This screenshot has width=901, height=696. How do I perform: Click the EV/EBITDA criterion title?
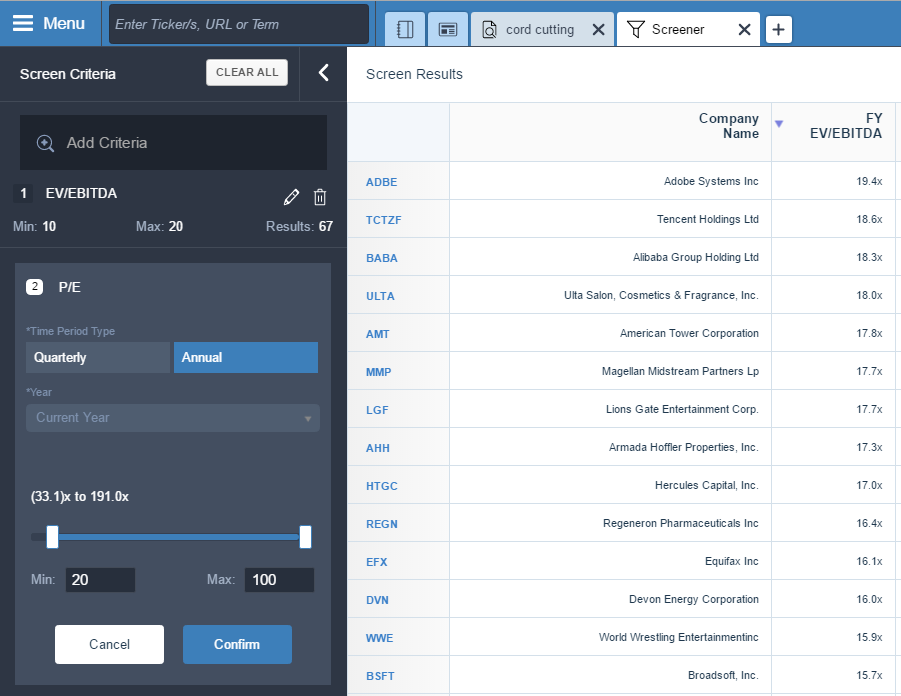[81, 193]
